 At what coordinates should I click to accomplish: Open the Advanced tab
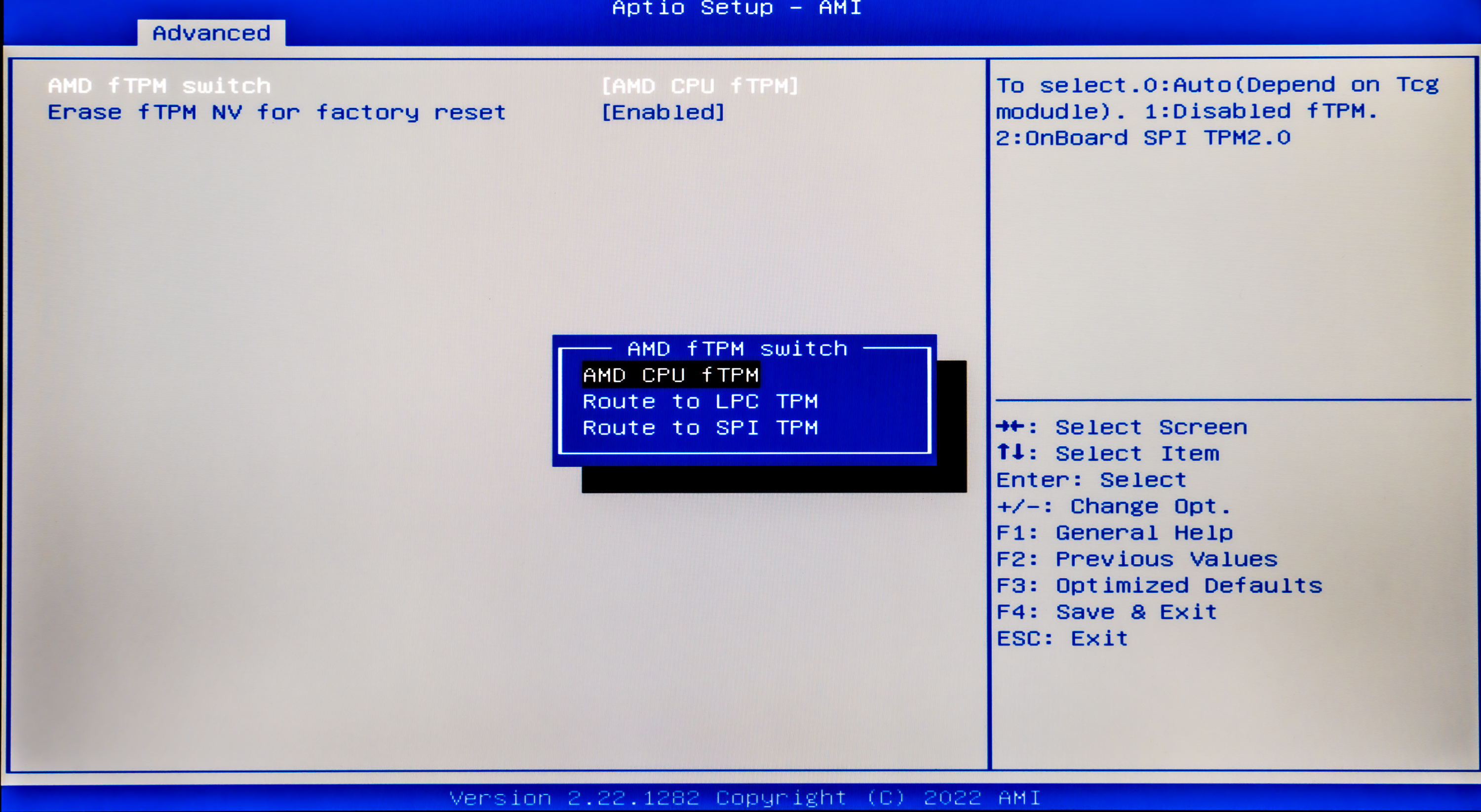pos(211,34)
